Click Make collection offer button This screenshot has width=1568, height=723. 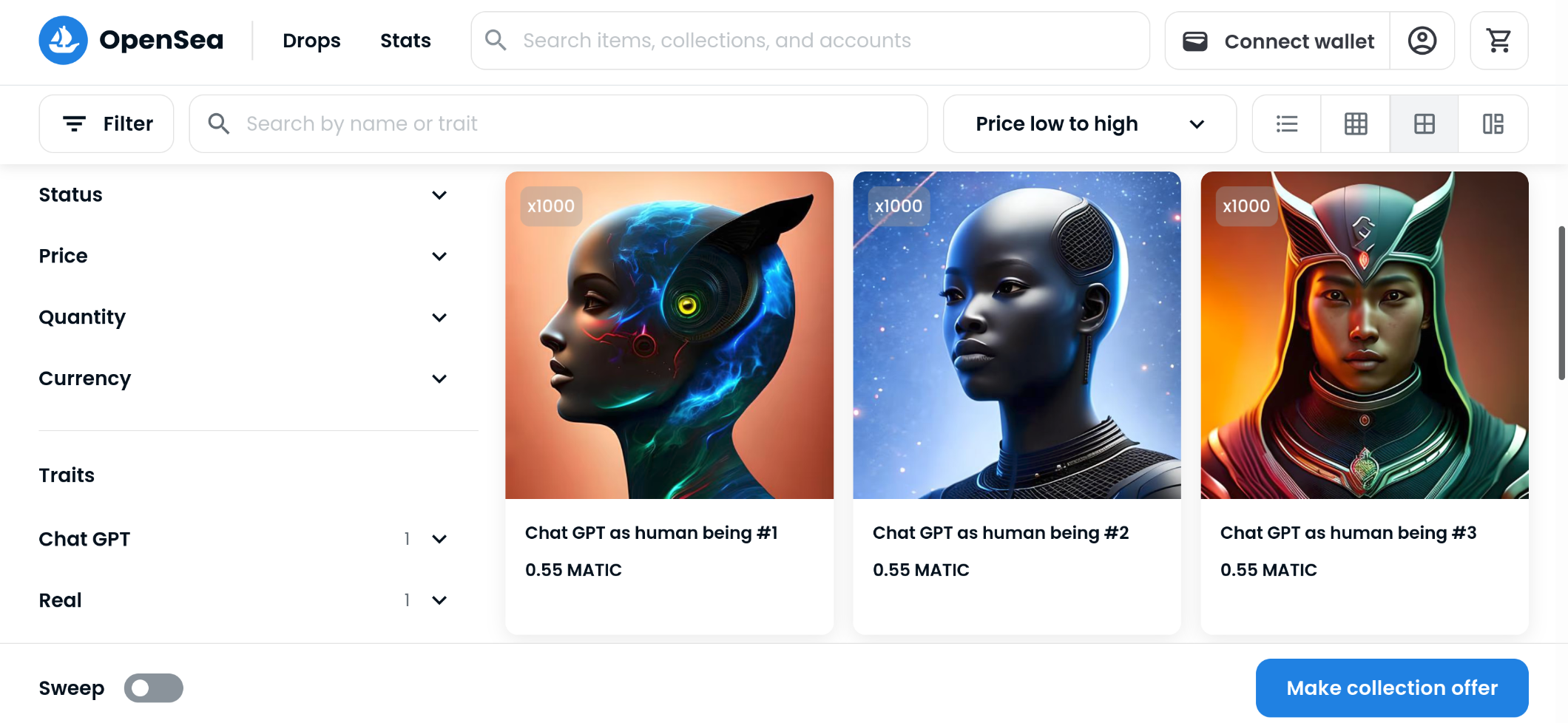(x=1392, y=688)
